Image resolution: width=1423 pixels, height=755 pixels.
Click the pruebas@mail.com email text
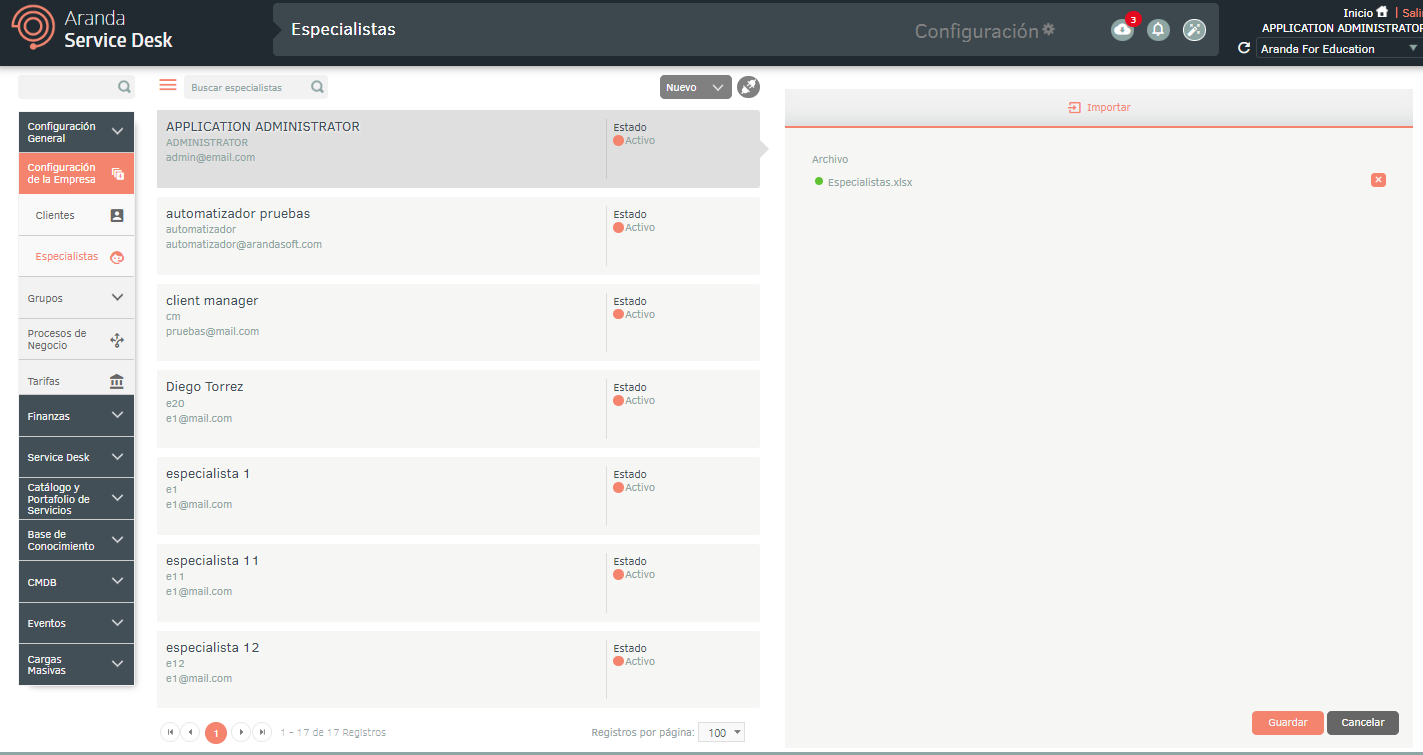(212, 331)
